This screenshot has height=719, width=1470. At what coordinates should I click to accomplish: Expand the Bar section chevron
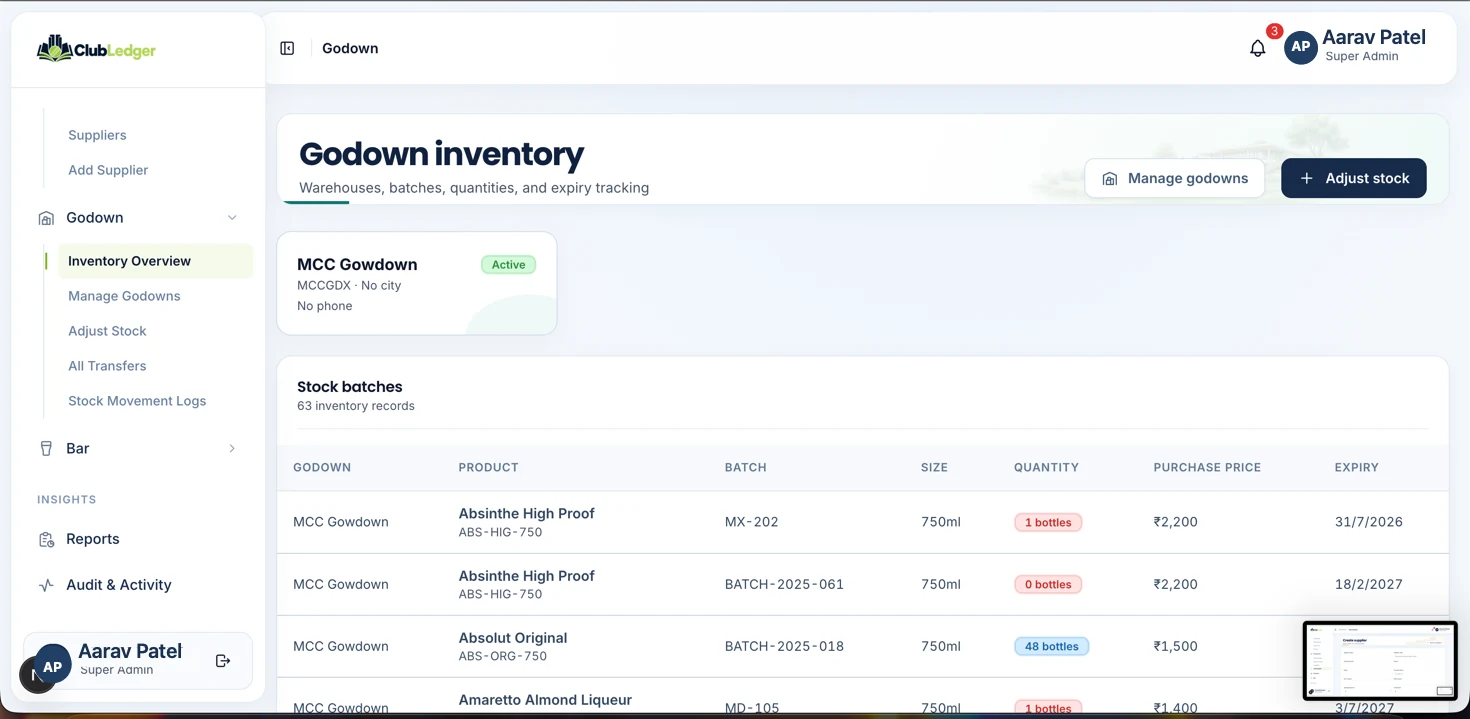tap(232, 449)
